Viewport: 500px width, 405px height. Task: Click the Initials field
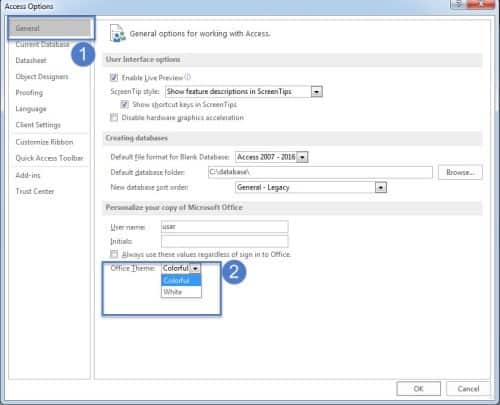pos(225,241)
